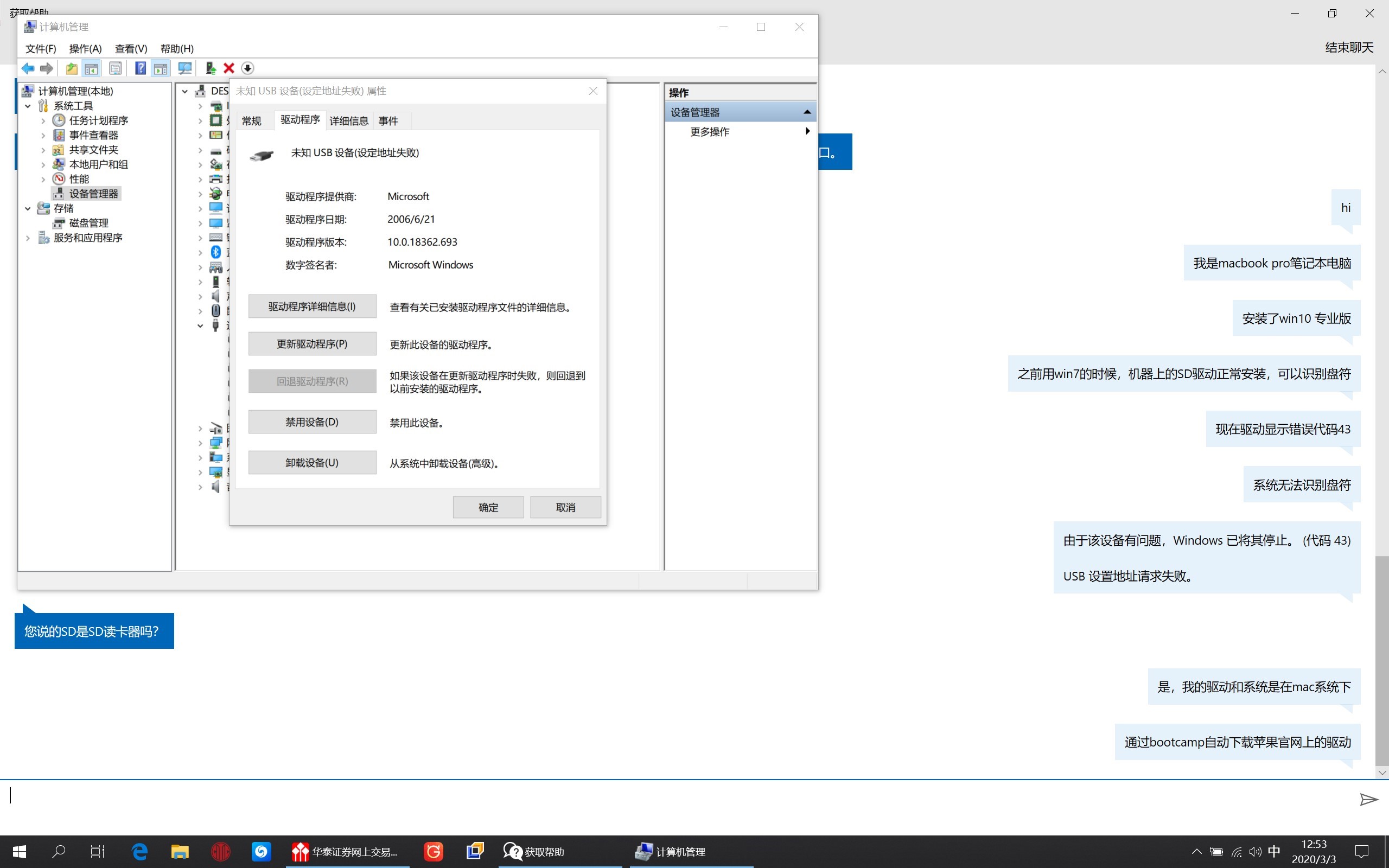Click the blue Back arrow in the toolbar
1389x868 pixels.
click(28, 68)
